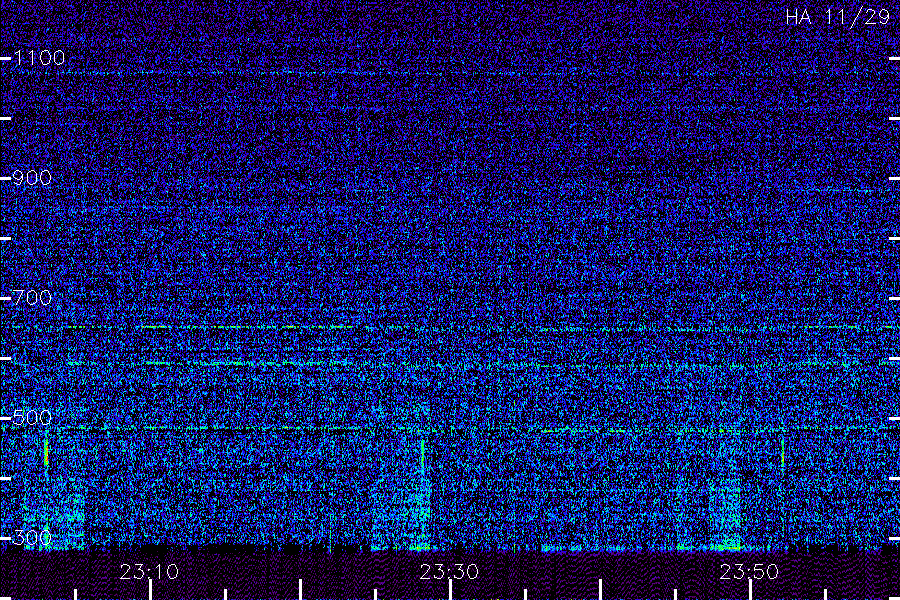Screen dimensions: 900x600
Task: Click the 23:50 time axis label
Action: 750,572
